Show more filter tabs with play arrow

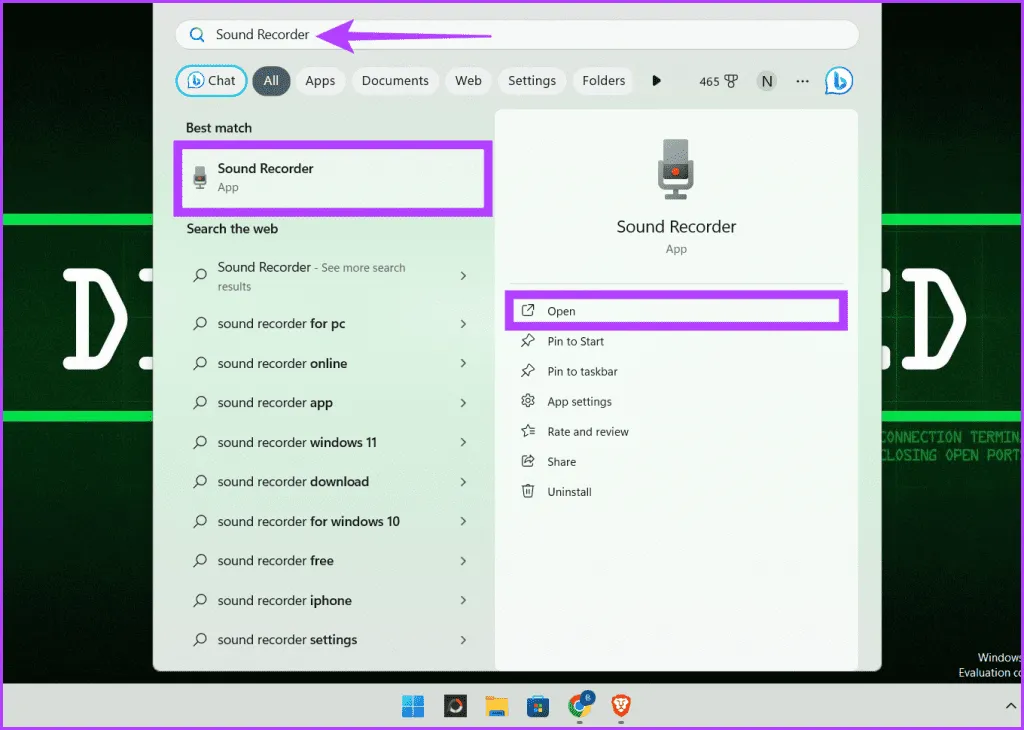point(656,81)
